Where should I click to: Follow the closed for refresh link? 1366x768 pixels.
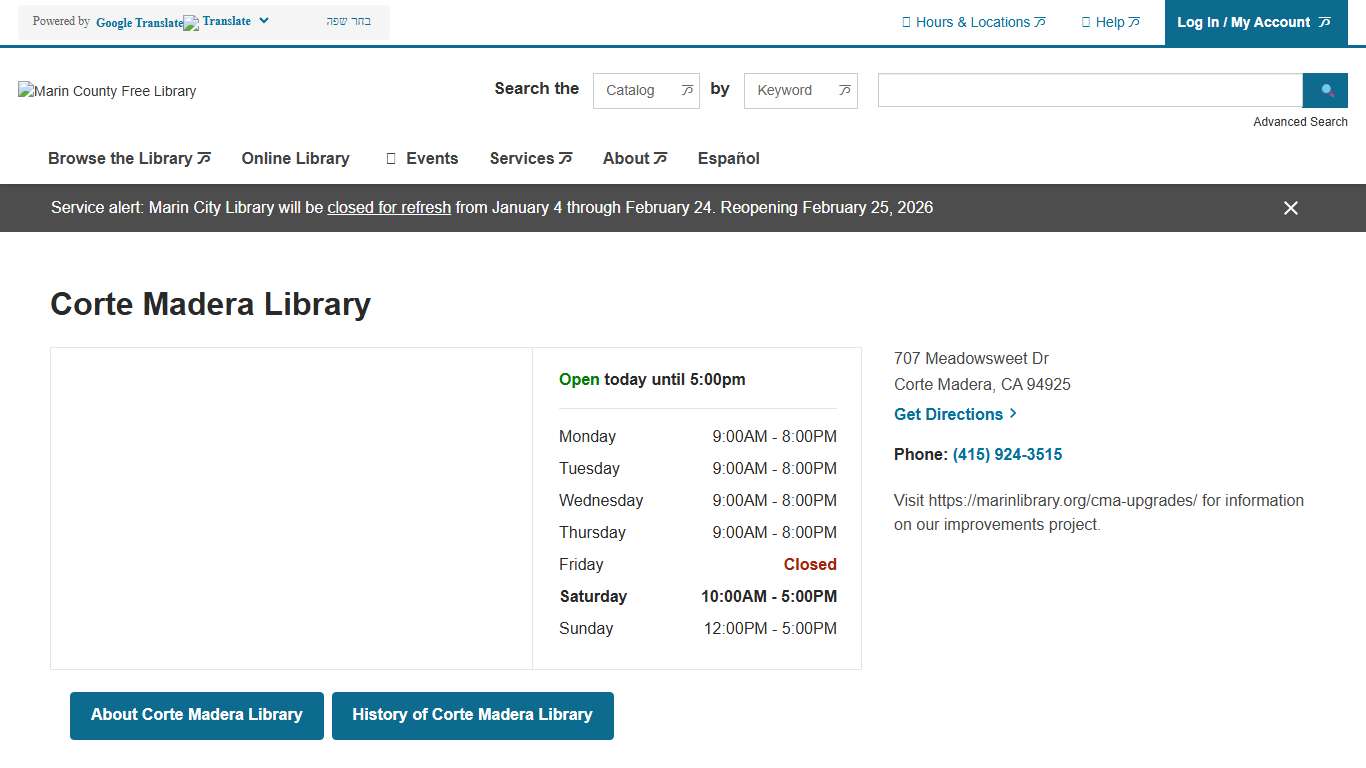click(388, 207)
